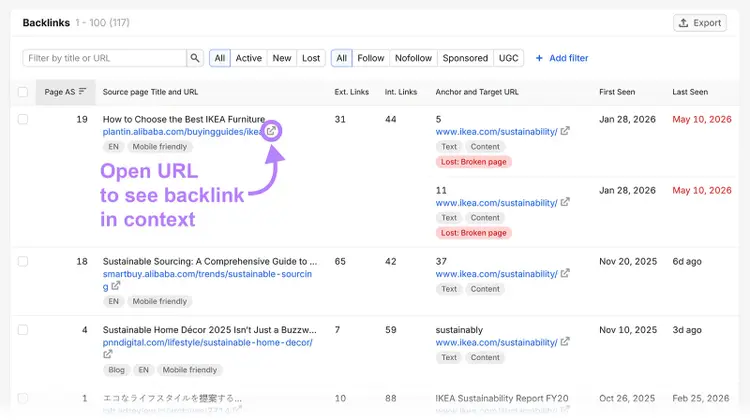Image resolution: width=750 pixels, height=420 pixels.
Task: Open target URL icon for sustainably anchor
Action: tap(565, 342)
